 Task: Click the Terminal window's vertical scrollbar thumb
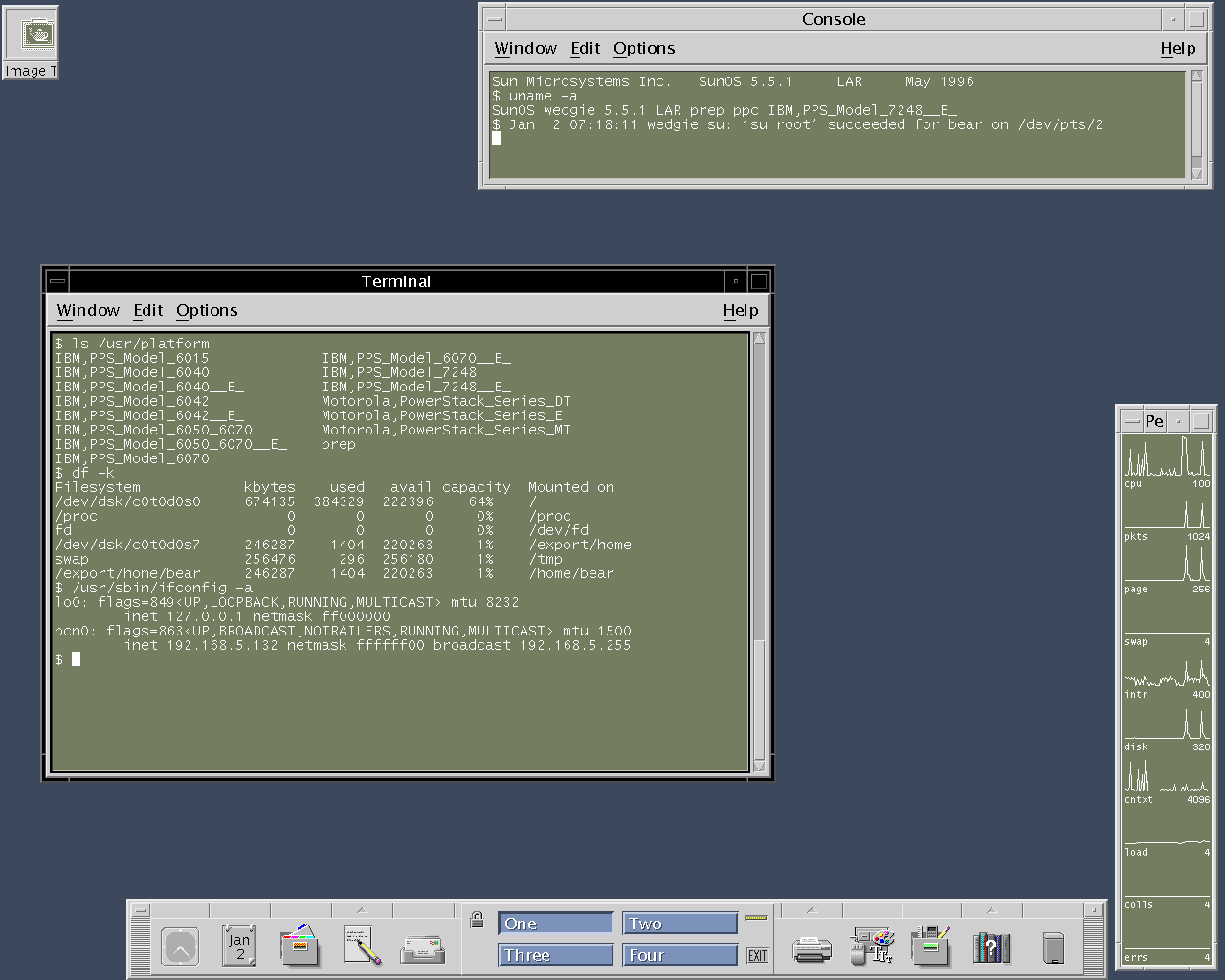point(759,699)
